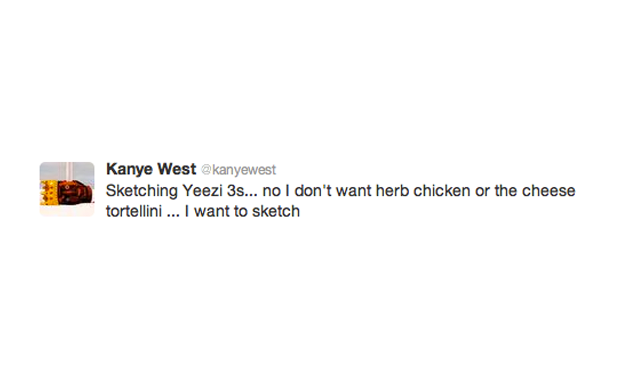
Task: Open the Kanye West profile avatar
Action: tap(67, 189)
